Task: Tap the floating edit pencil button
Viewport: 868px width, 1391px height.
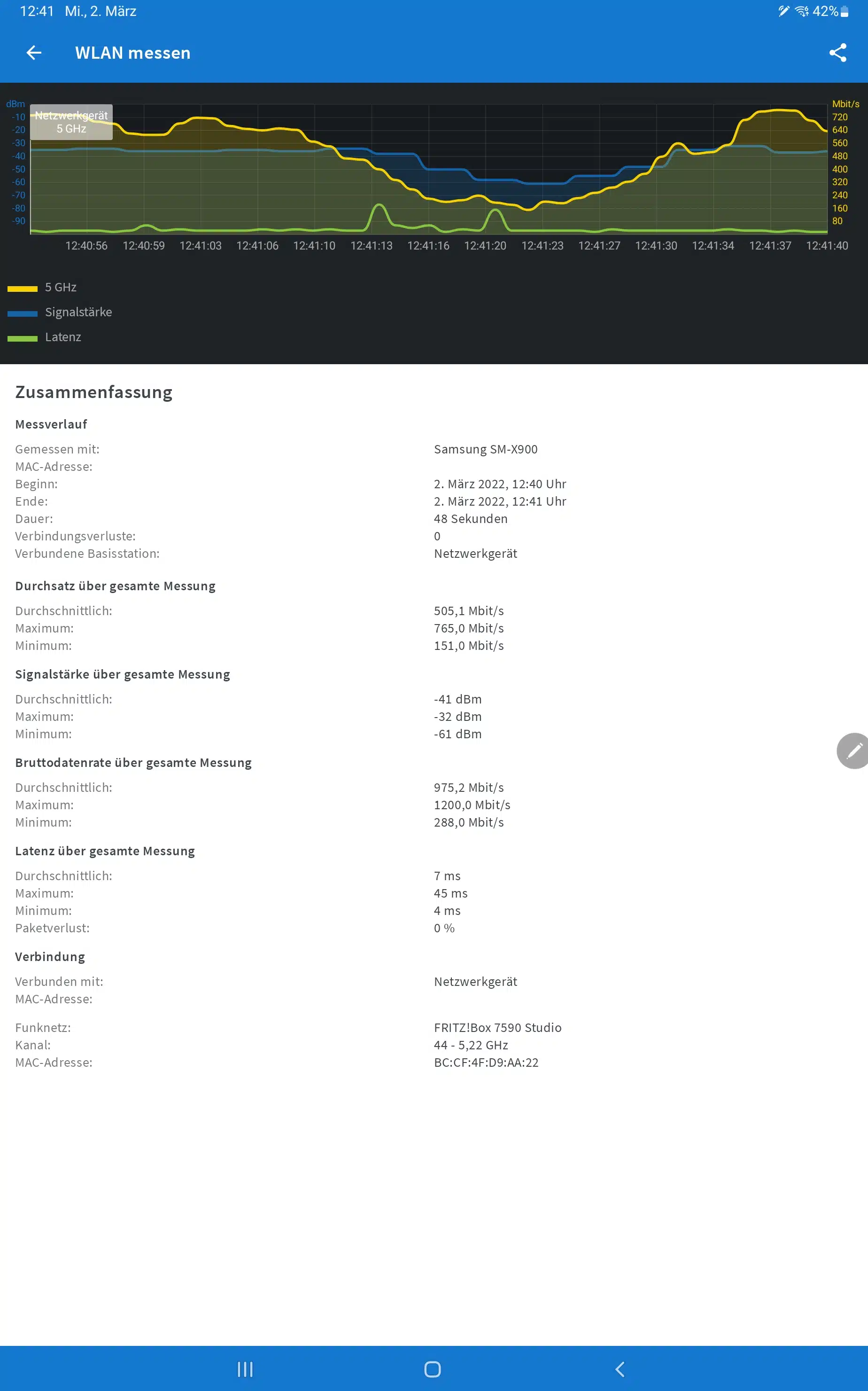Action: click(x=853, y=750)
